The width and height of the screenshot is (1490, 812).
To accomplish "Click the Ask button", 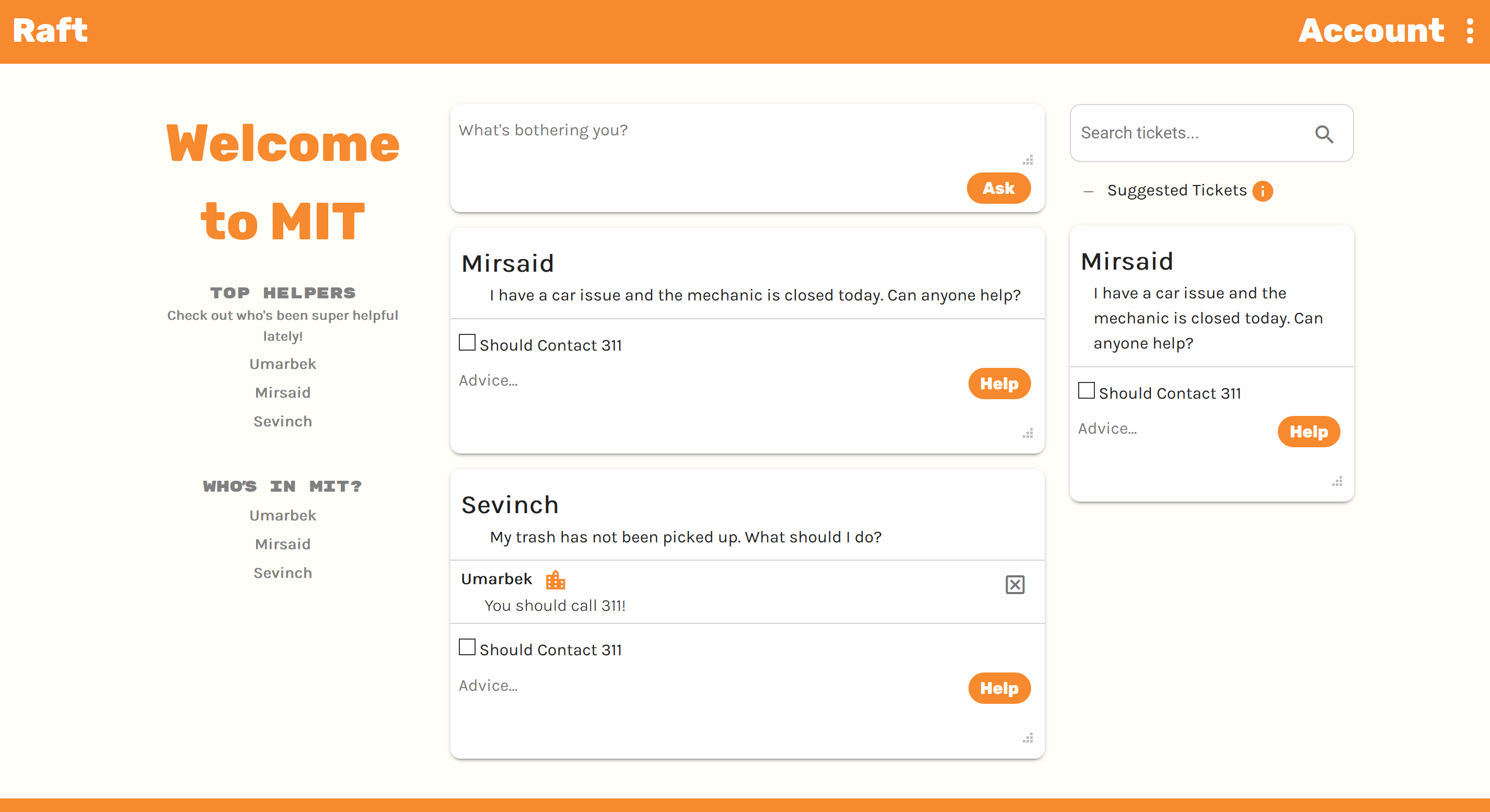I will [x=998, y=188].
